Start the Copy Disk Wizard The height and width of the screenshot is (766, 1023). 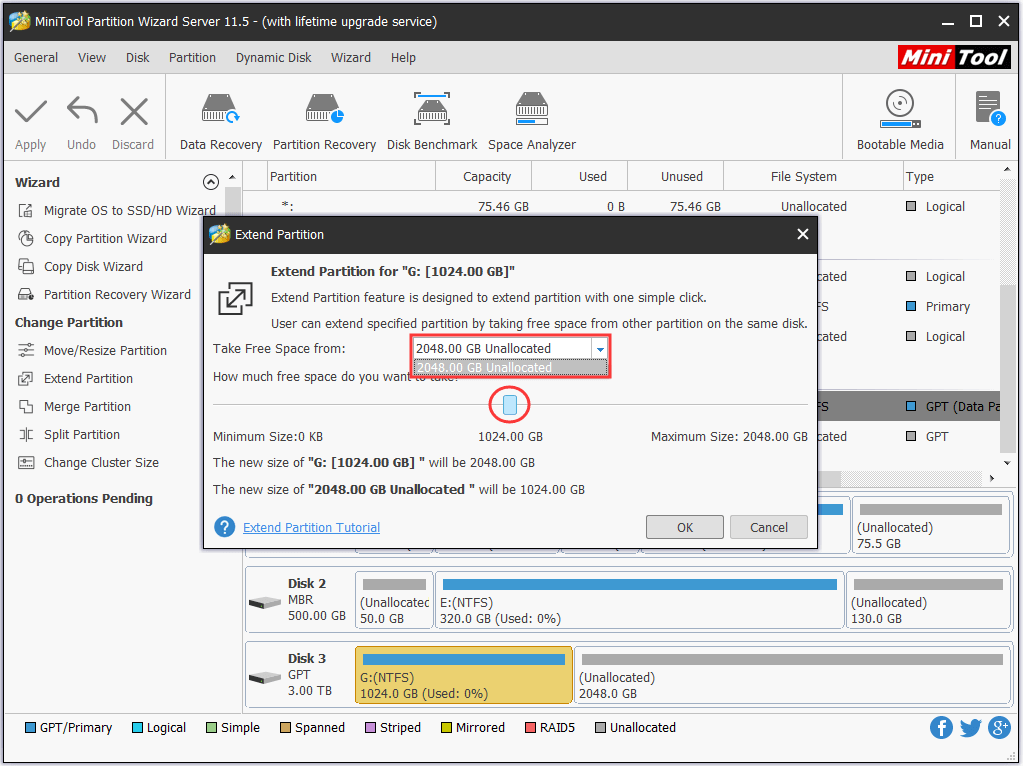click(80, 266)
